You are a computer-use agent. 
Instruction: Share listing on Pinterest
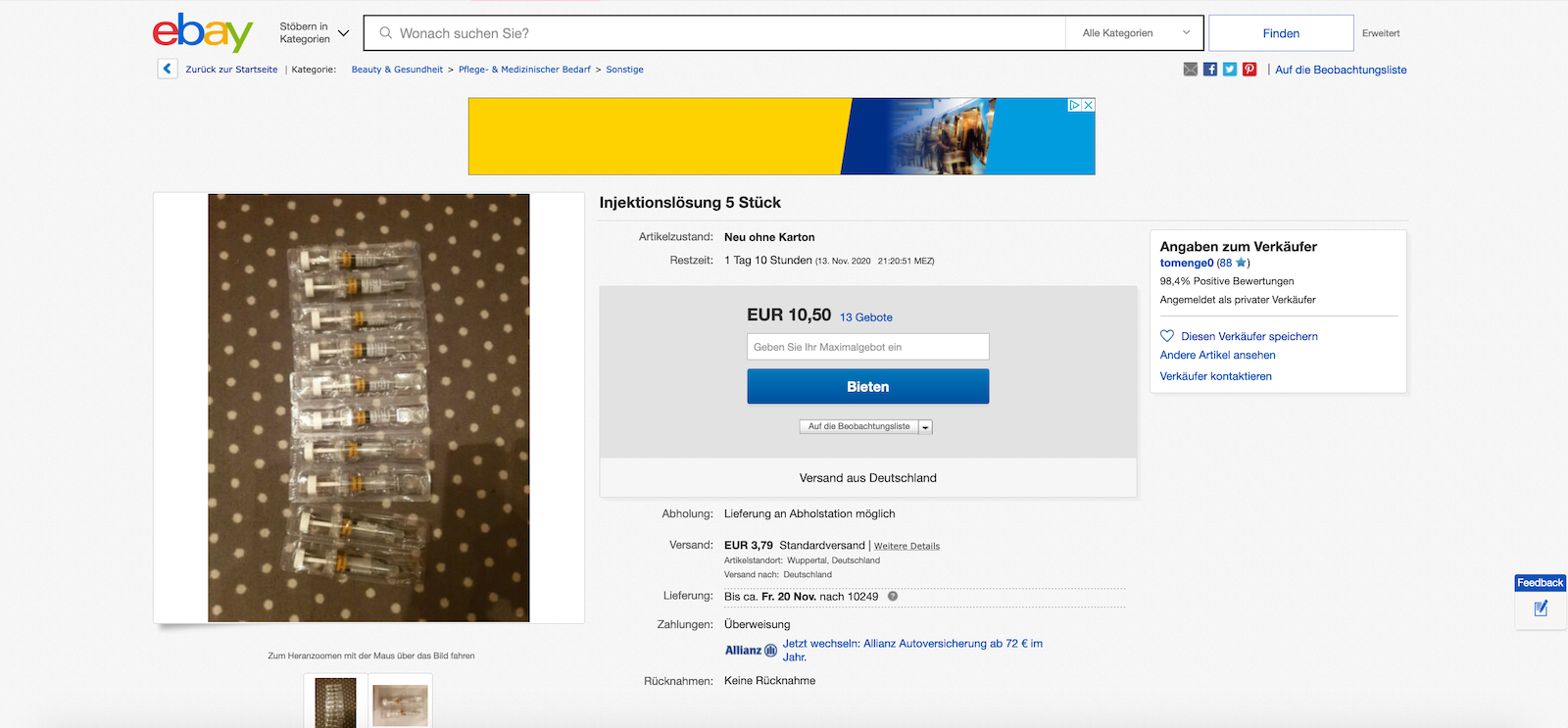point(1249,70)
